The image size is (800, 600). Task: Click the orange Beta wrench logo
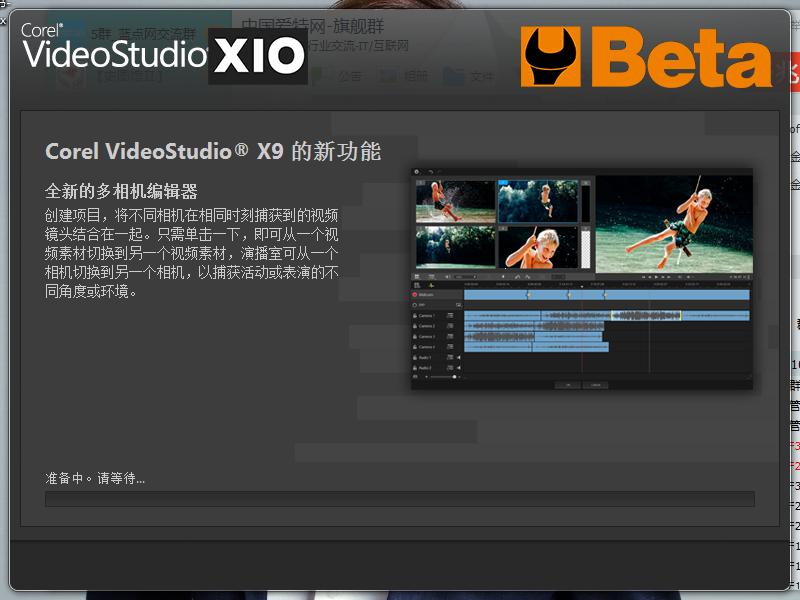point(646,57)
